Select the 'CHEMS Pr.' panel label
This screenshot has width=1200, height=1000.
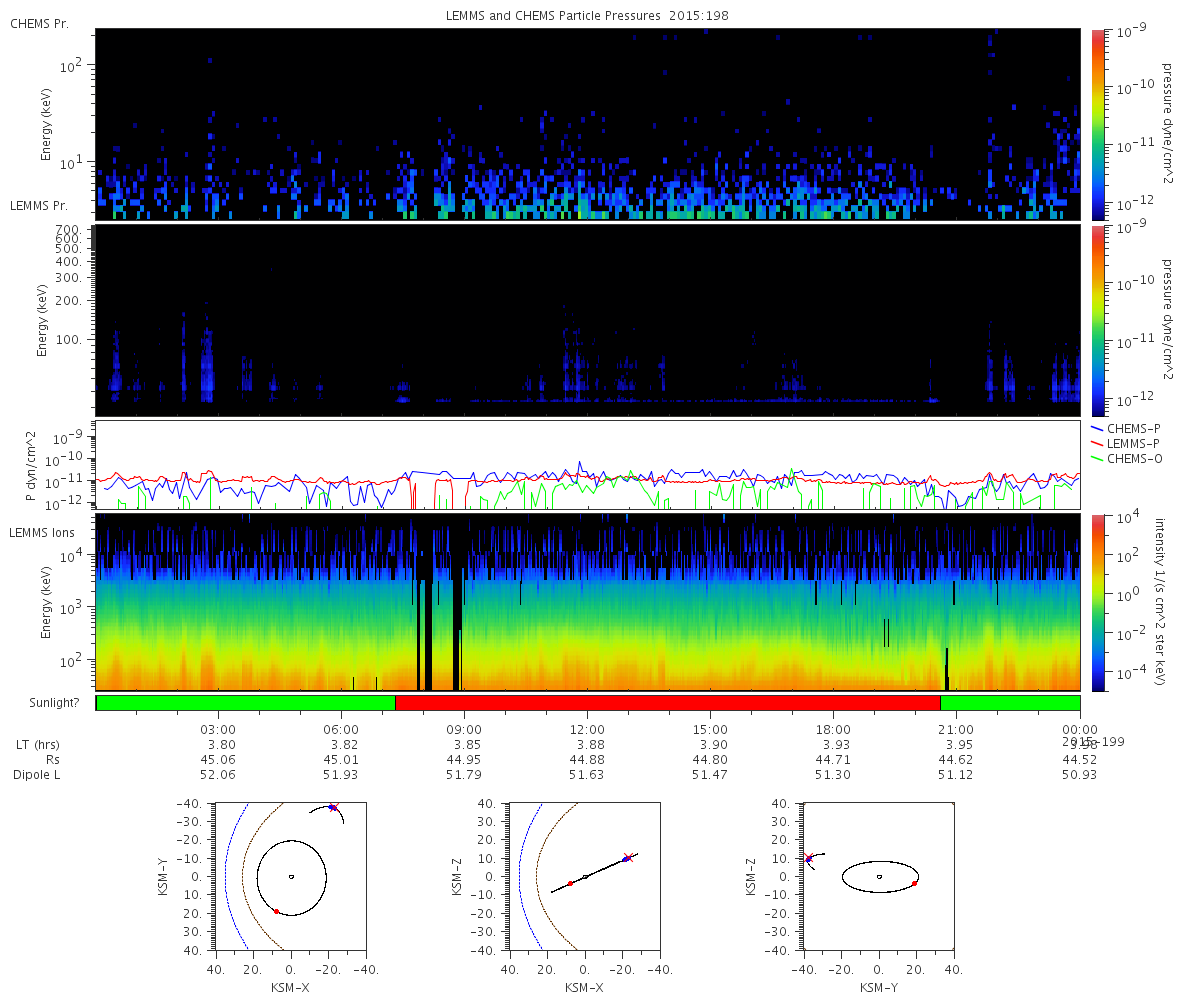pos(40,23)
